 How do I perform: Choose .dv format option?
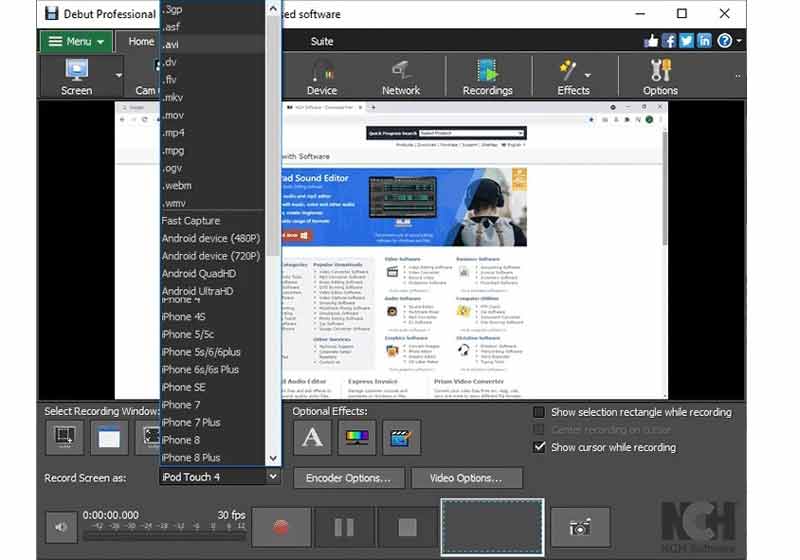213,62
